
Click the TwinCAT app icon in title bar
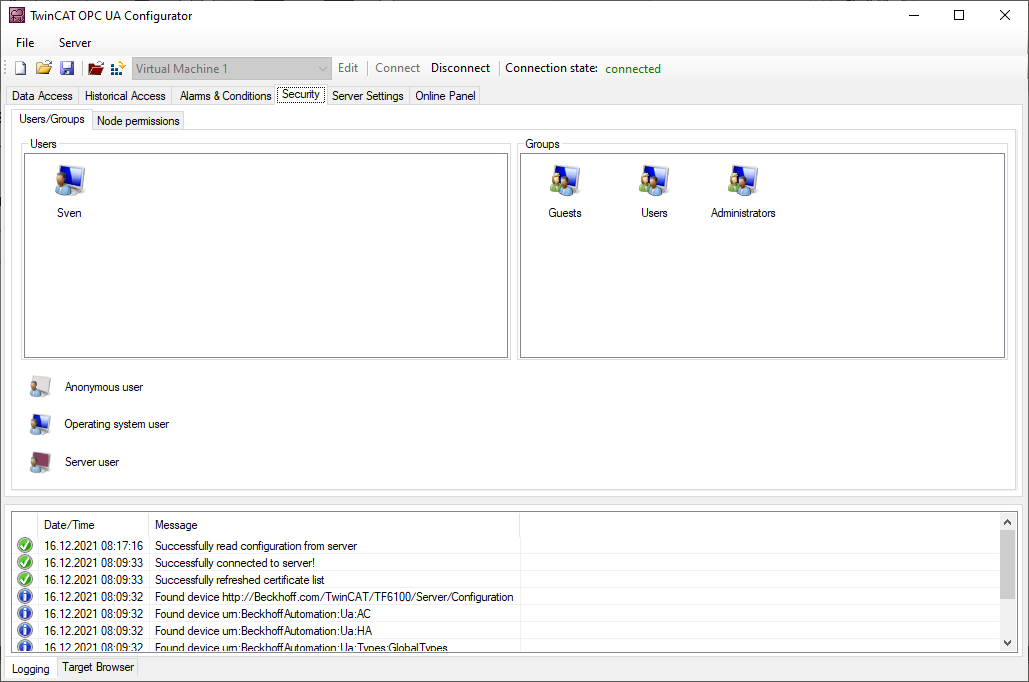[x=17, y=15]
